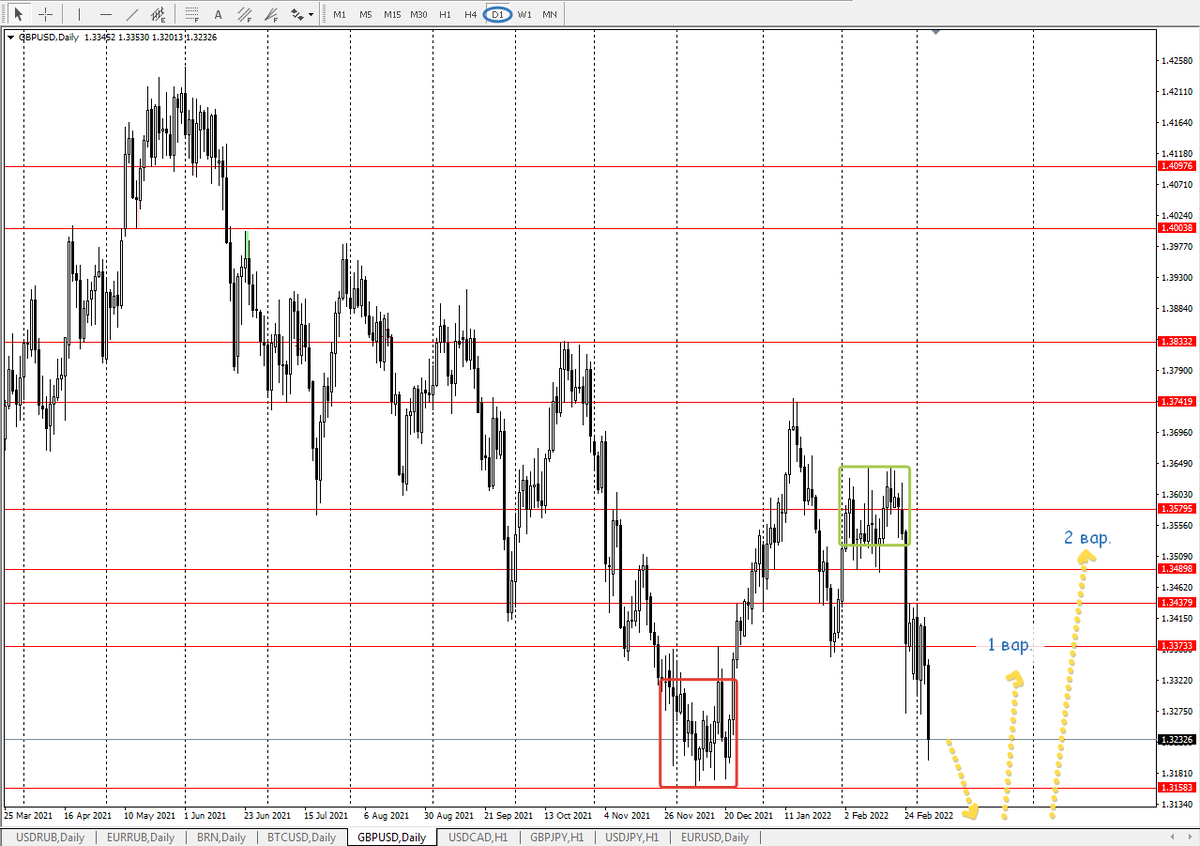Open the GBPJPY,H1 chart tab
Viewport: 1200px width, 846px height.
(x=558, y=837)
